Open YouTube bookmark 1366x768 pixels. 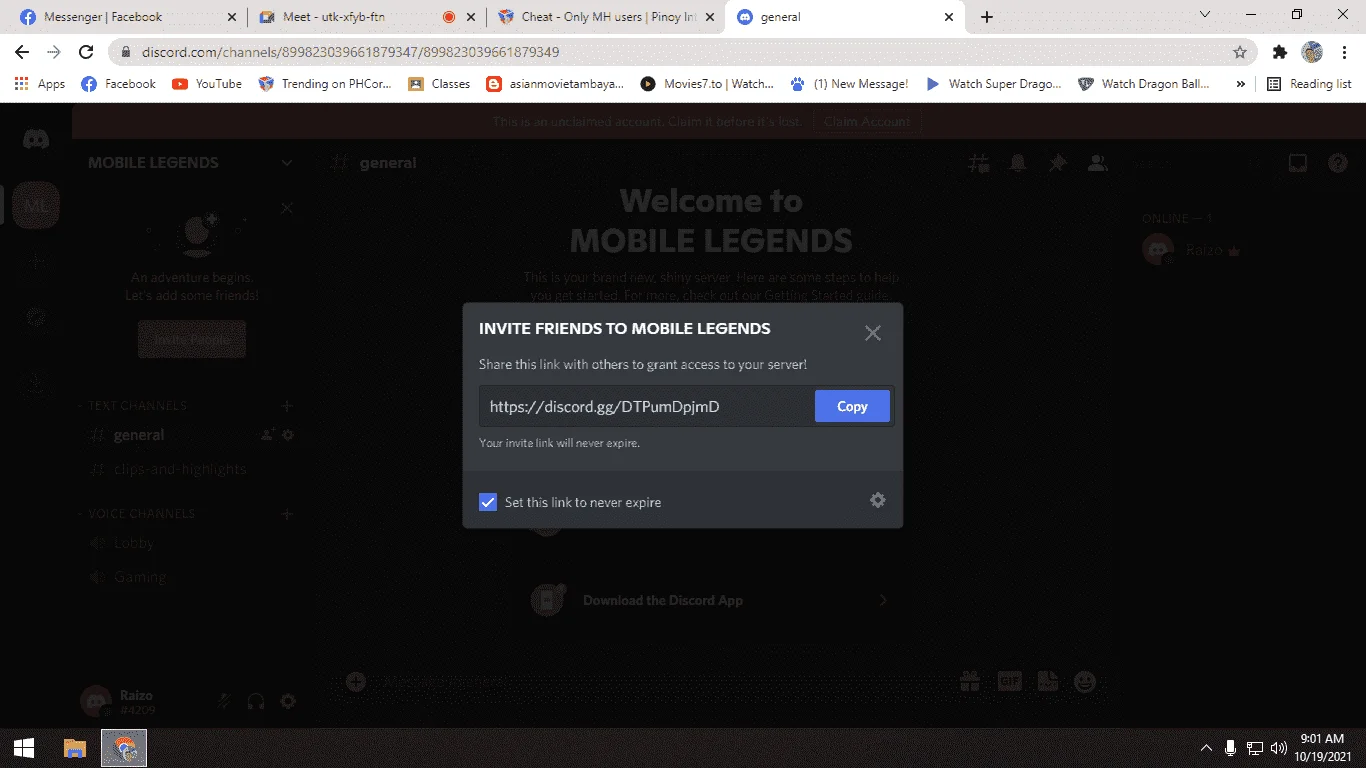click(x=207, y=84)
